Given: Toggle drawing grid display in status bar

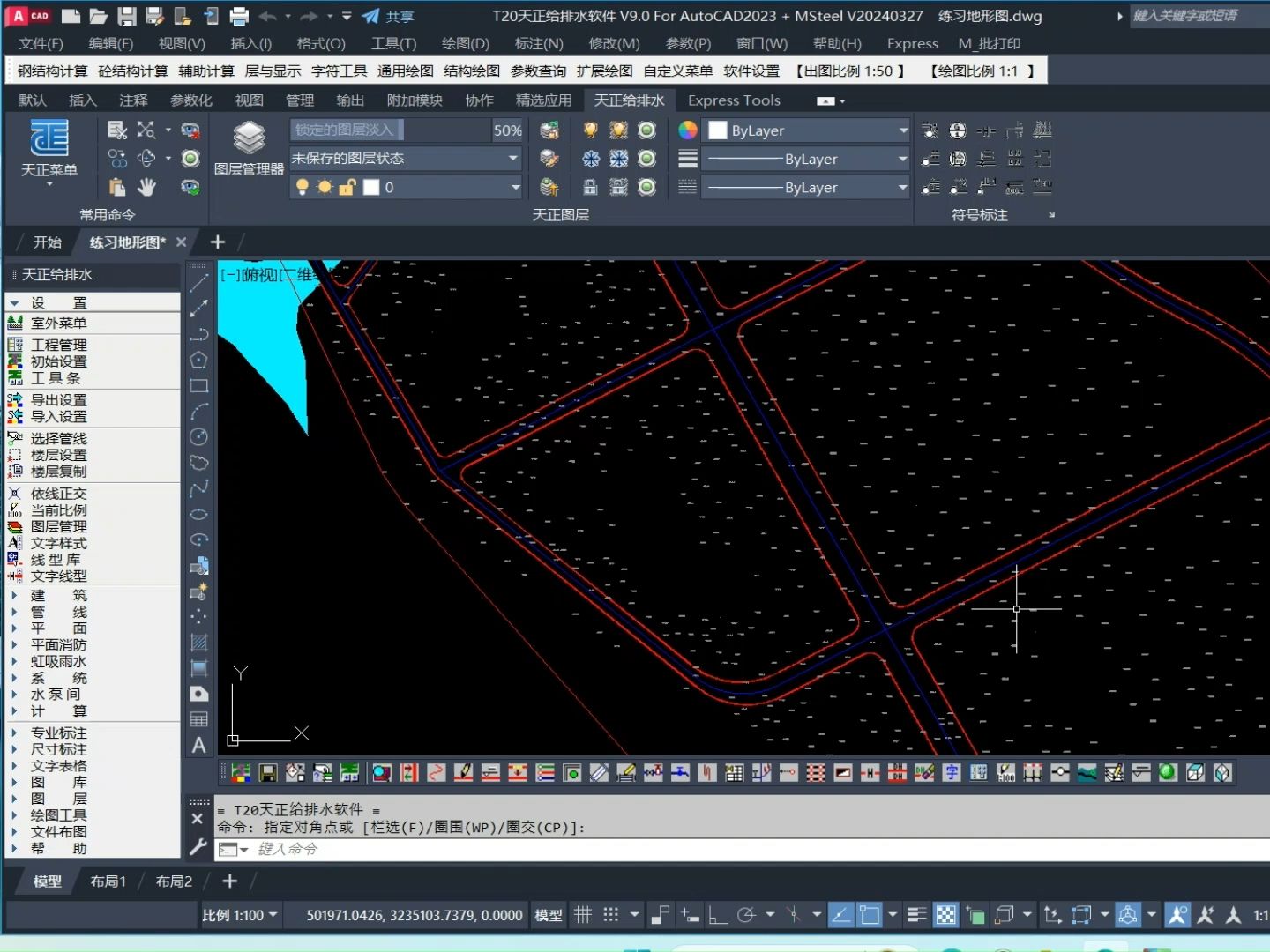Looking at the screenshot, I should coord(583,915).
